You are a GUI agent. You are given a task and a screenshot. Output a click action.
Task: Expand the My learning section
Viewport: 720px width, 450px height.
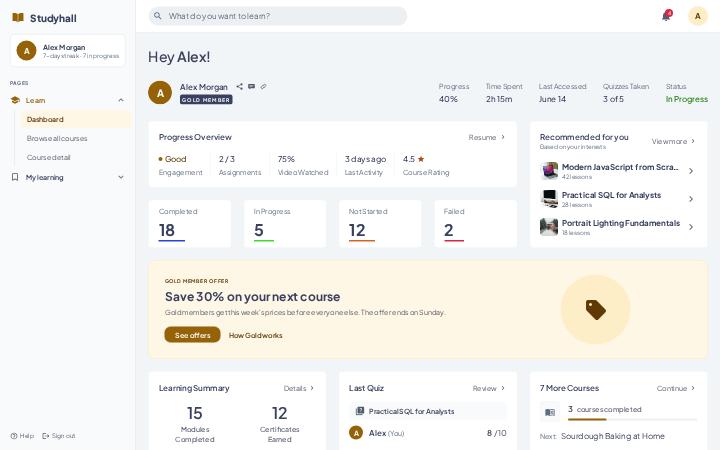(121, 177)
